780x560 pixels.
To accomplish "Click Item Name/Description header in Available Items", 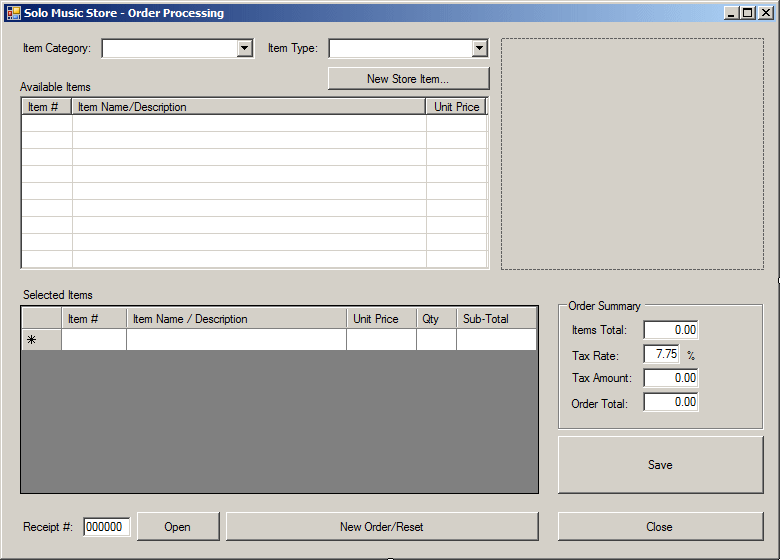I will pos(249,107).
